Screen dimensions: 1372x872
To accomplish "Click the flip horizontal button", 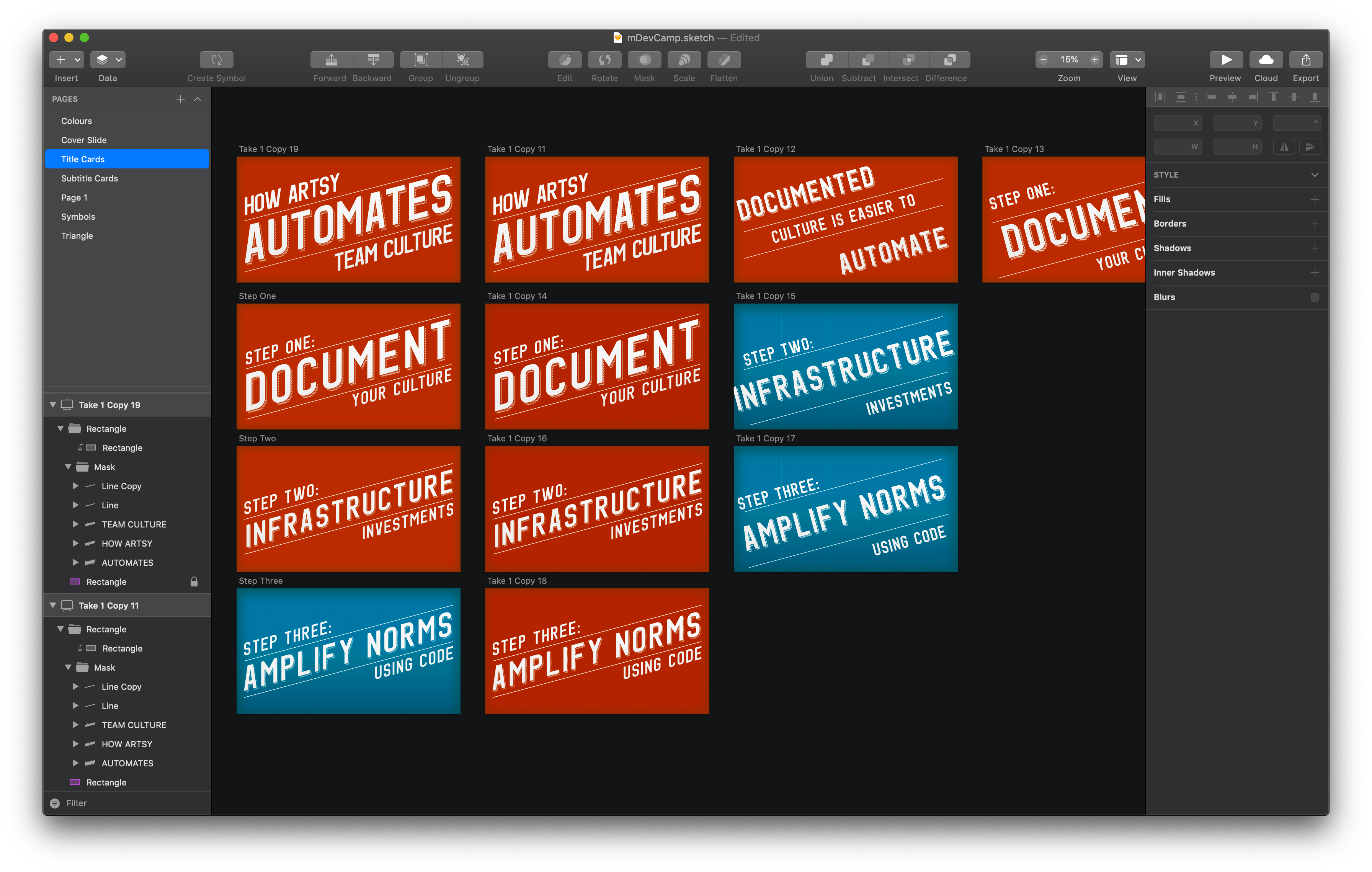I will click(x=1284, y=147).
